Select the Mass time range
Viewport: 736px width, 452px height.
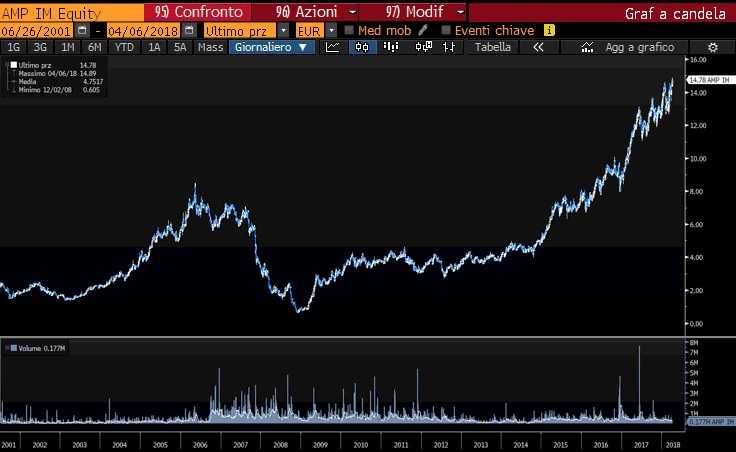tap(210, 47)
